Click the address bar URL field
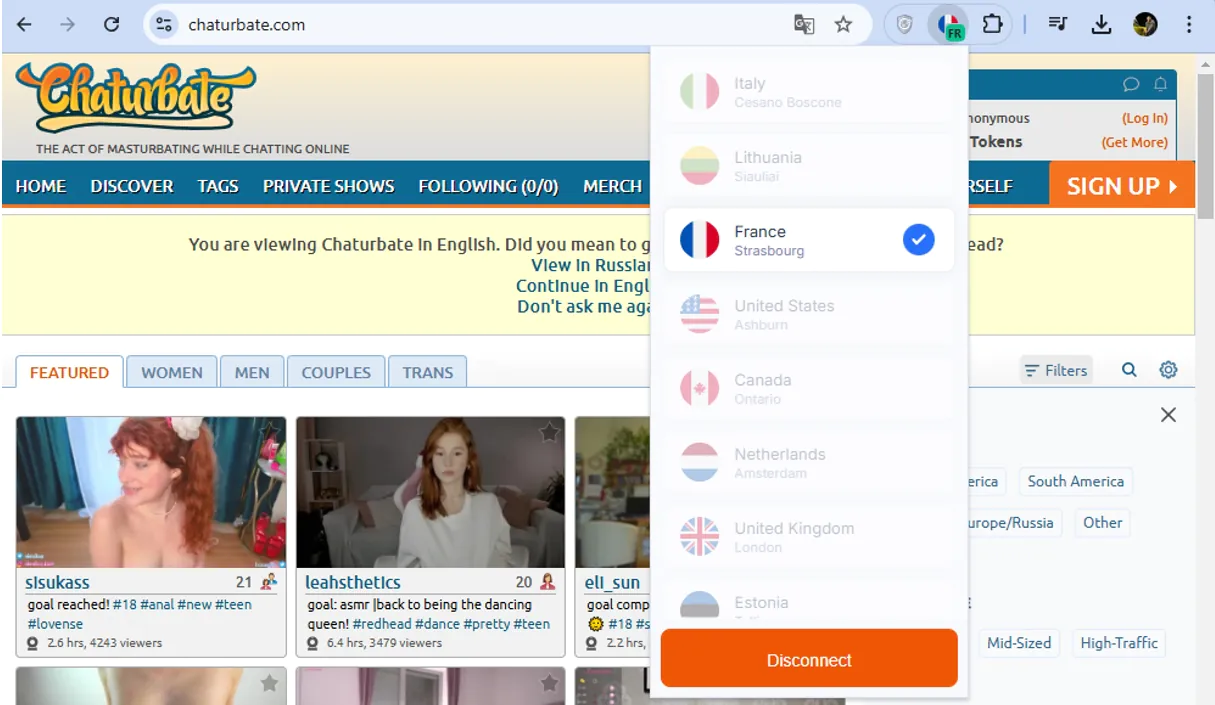The height and width of the screenshot is (705, 1215). pyautogui.click(x=480, y=25)
